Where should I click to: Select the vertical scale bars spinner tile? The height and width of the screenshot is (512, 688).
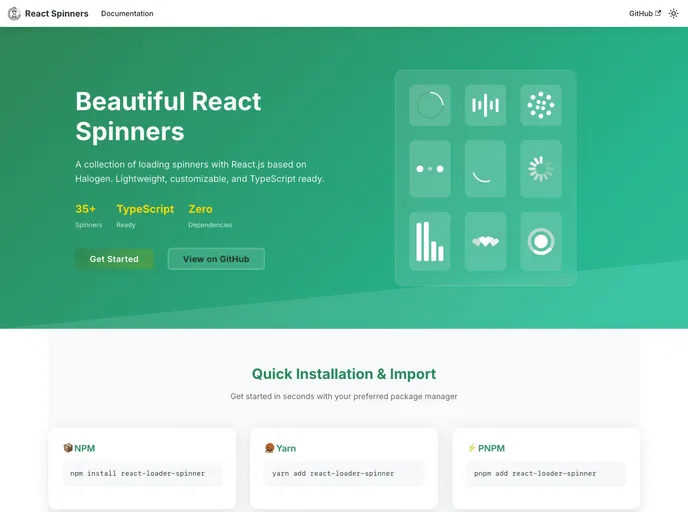coord(485,105)
